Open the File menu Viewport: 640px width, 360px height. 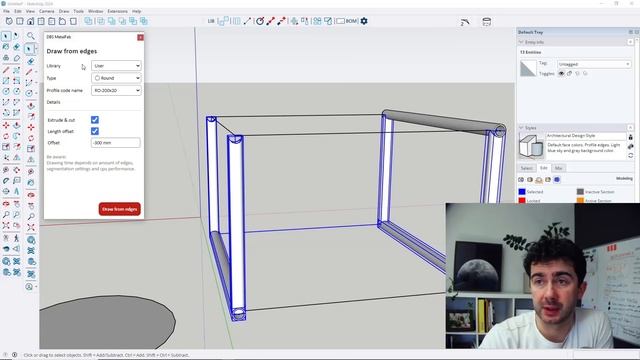click(x=7, y=11)
